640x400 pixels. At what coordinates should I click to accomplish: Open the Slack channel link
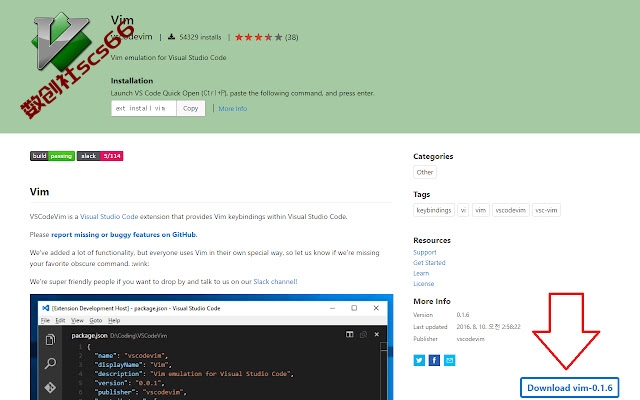(x=275, y=282)
